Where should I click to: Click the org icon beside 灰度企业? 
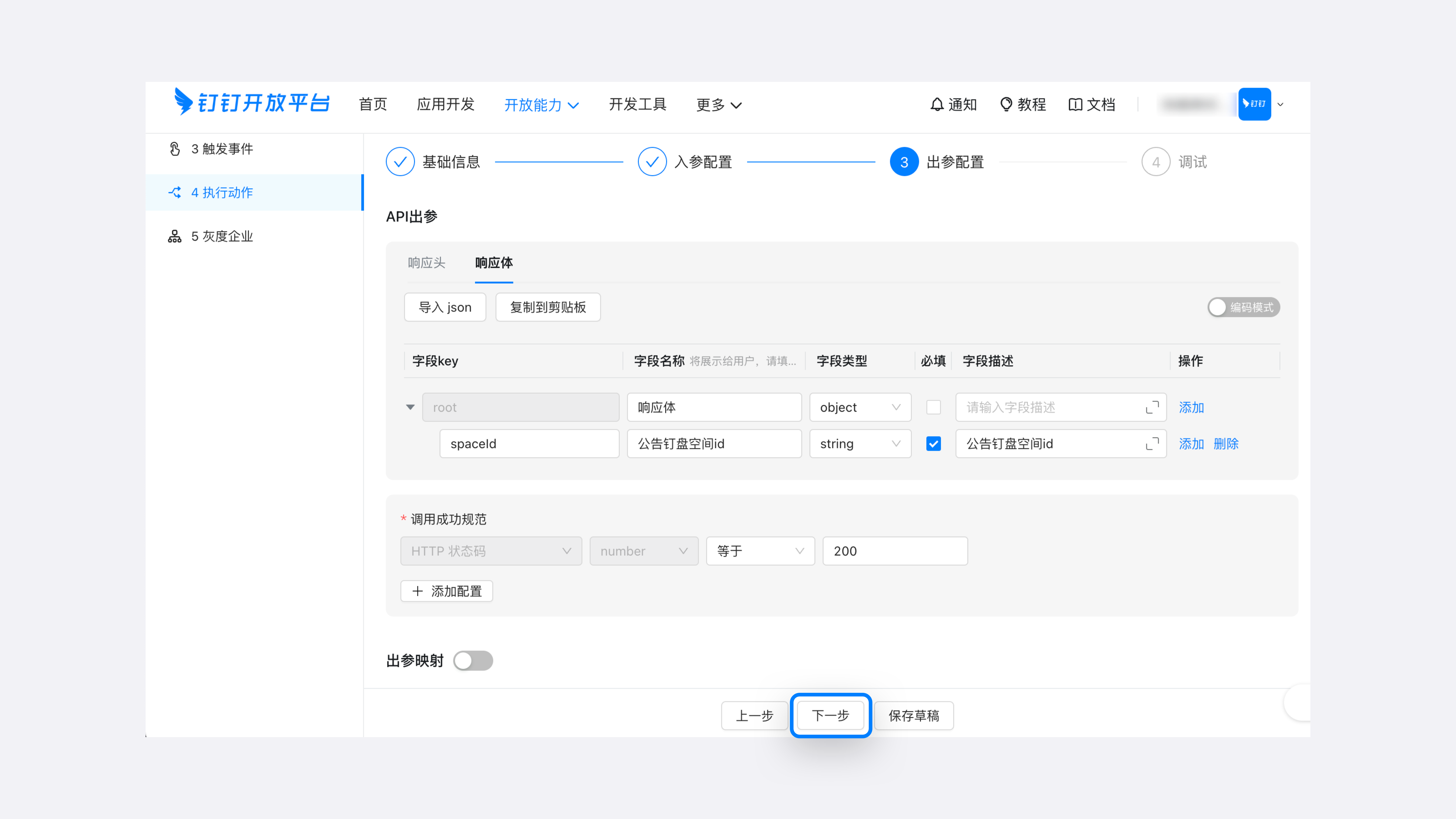(175, 236)
